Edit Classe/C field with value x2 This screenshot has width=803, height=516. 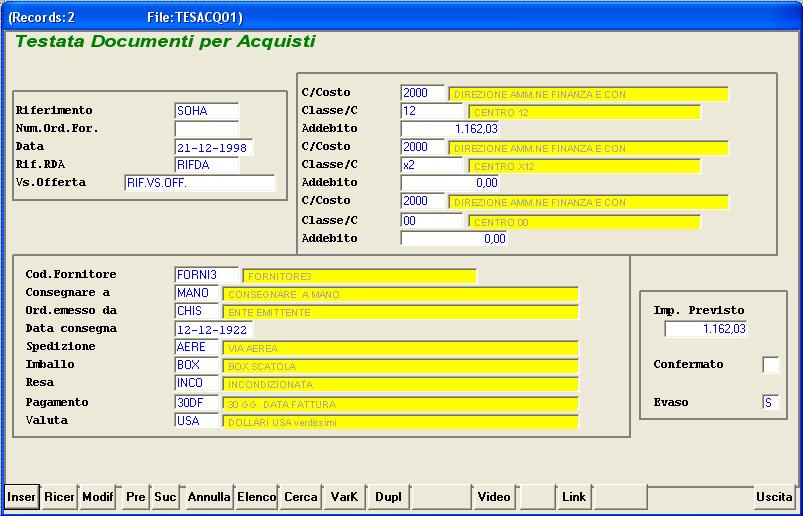pos(432,165)
